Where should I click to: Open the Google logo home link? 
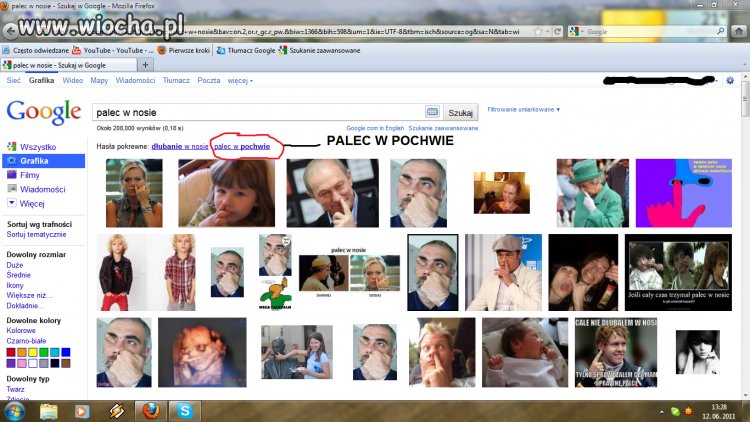(x=44, y=112)
